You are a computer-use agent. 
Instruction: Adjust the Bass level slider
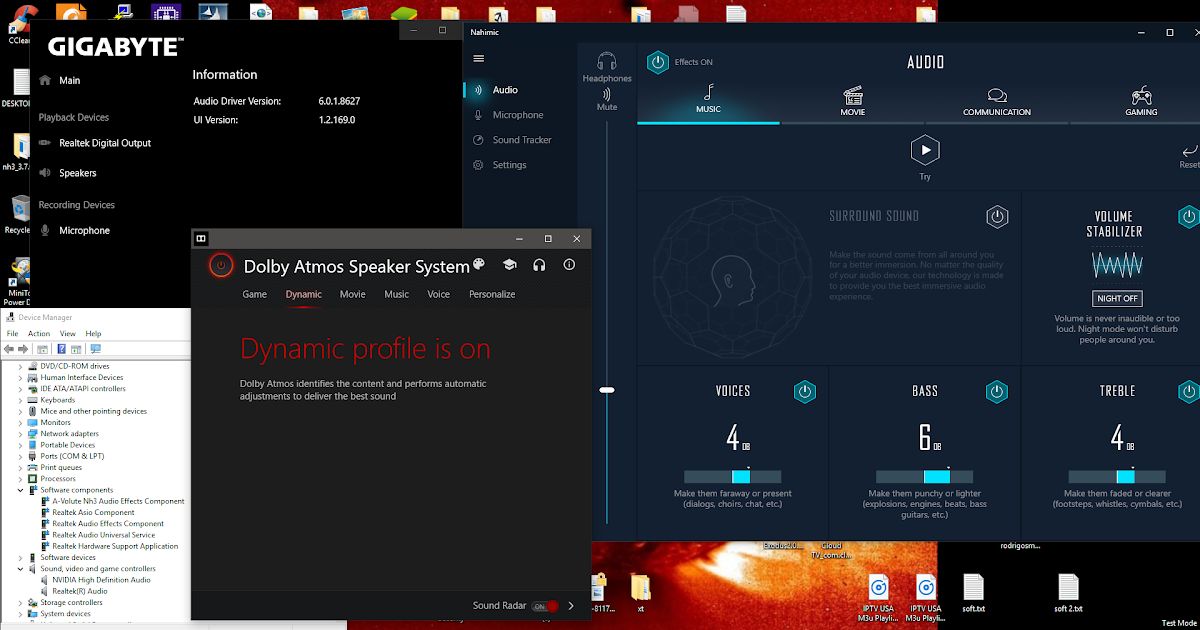[925, 476]
